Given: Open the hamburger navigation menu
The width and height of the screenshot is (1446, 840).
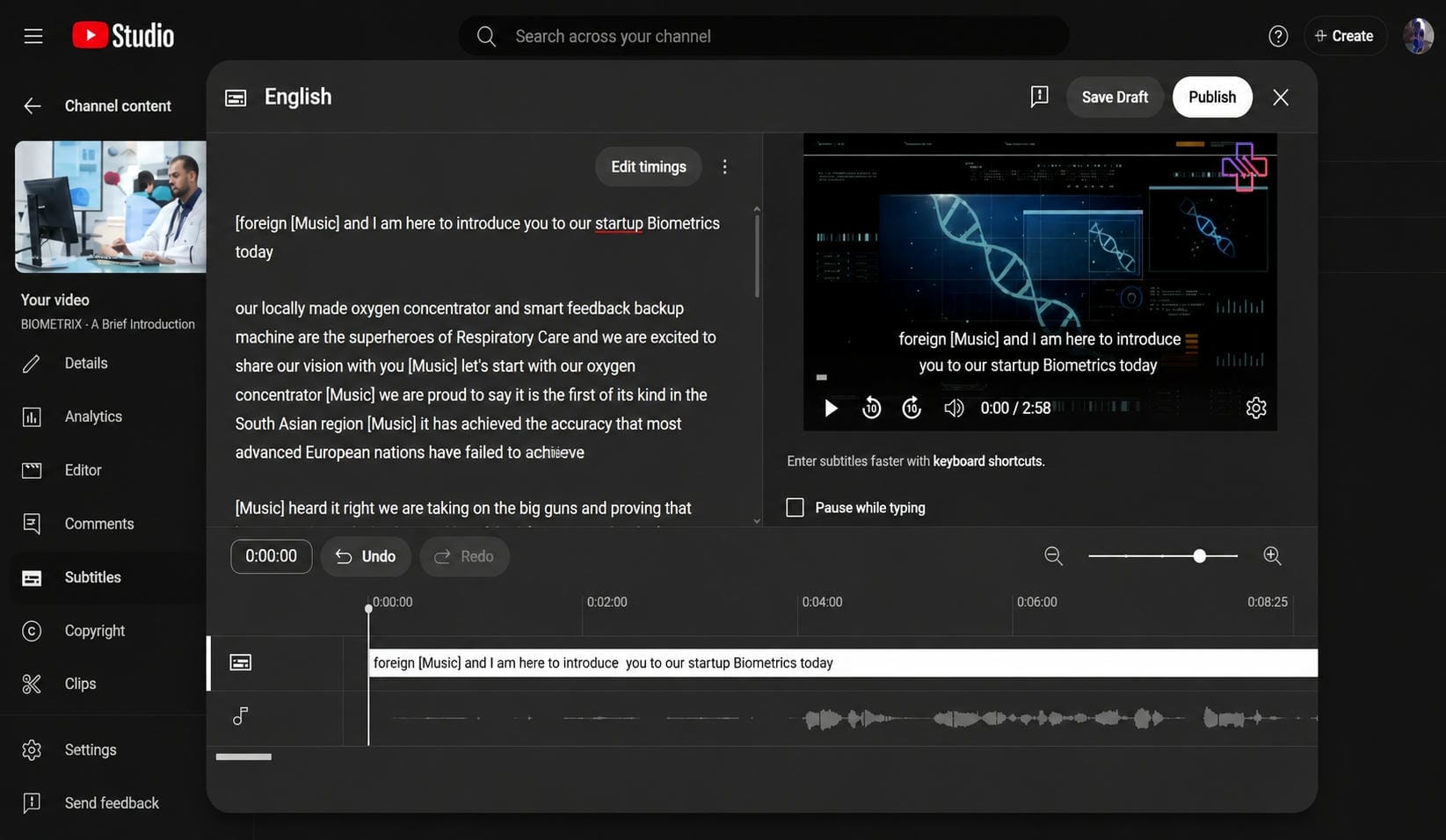Looking at the screenshot, I should pos(33,36).
